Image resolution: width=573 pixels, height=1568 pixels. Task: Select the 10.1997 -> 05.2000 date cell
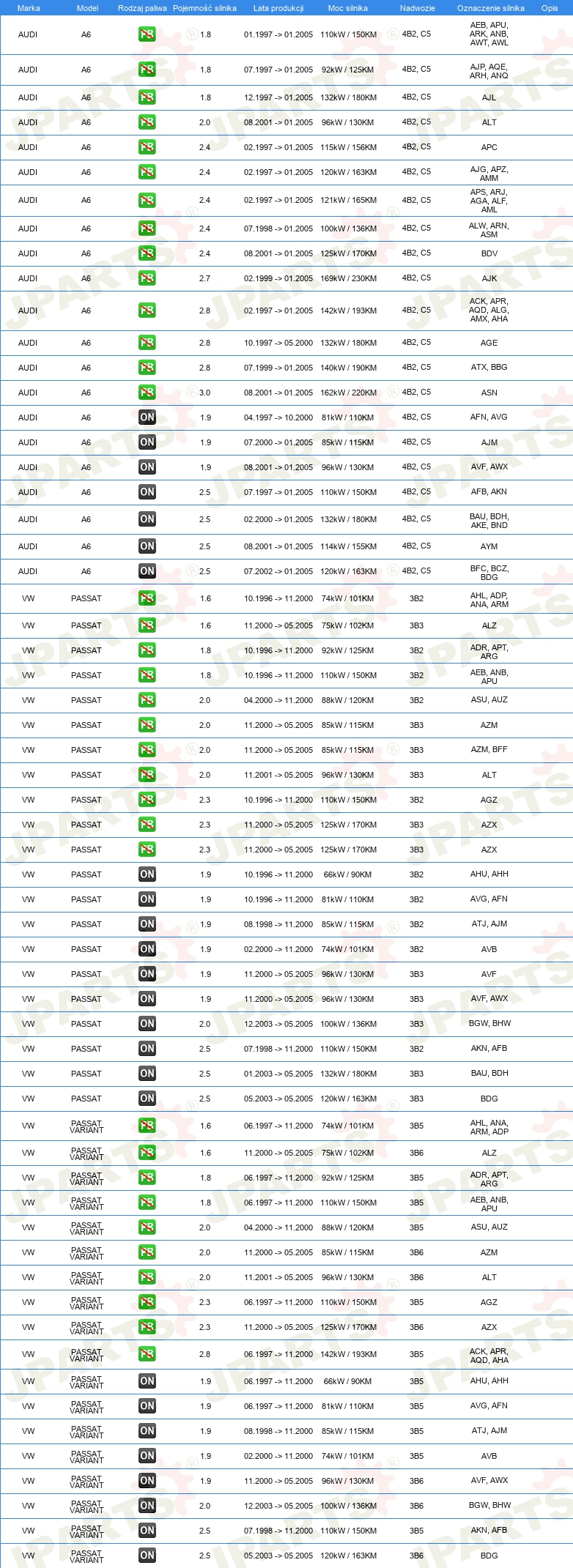278,343
